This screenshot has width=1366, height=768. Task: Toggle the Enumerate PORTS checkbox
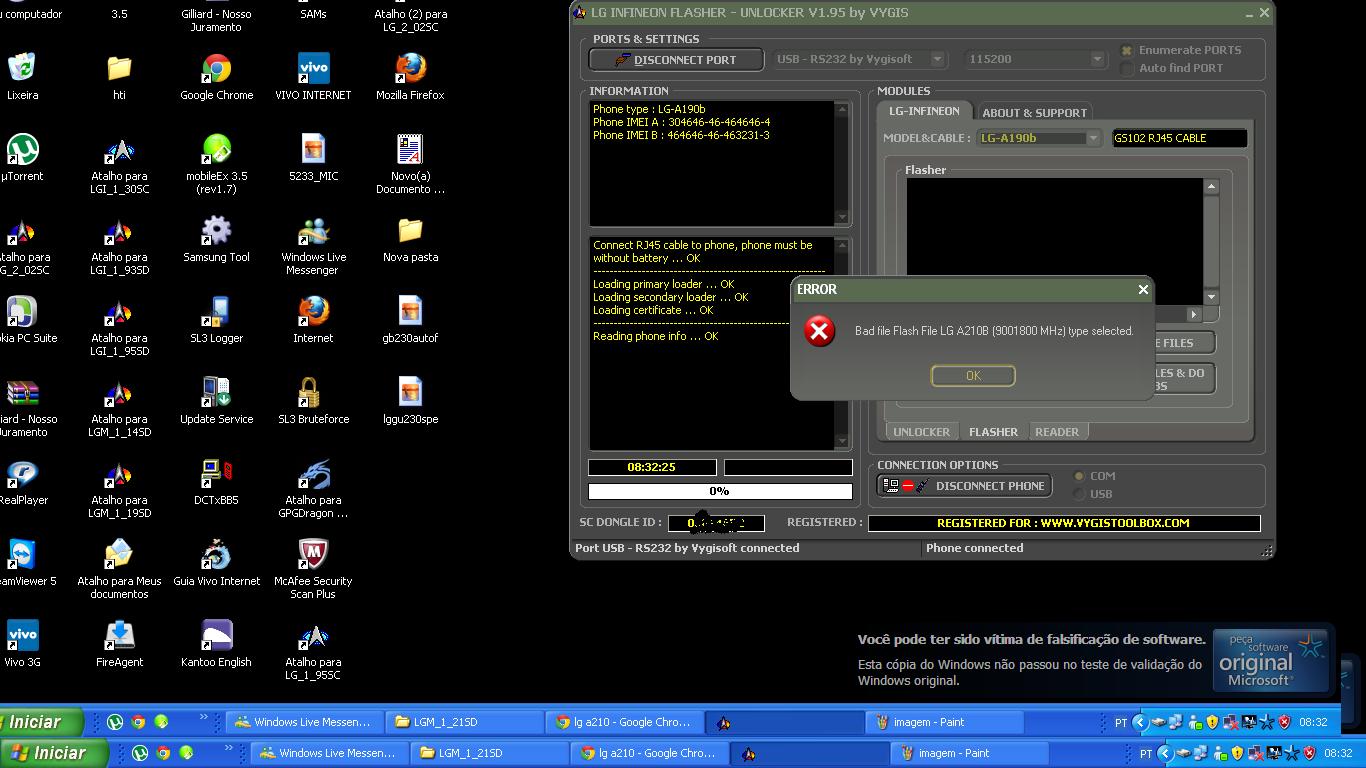tap(1127, 50)
